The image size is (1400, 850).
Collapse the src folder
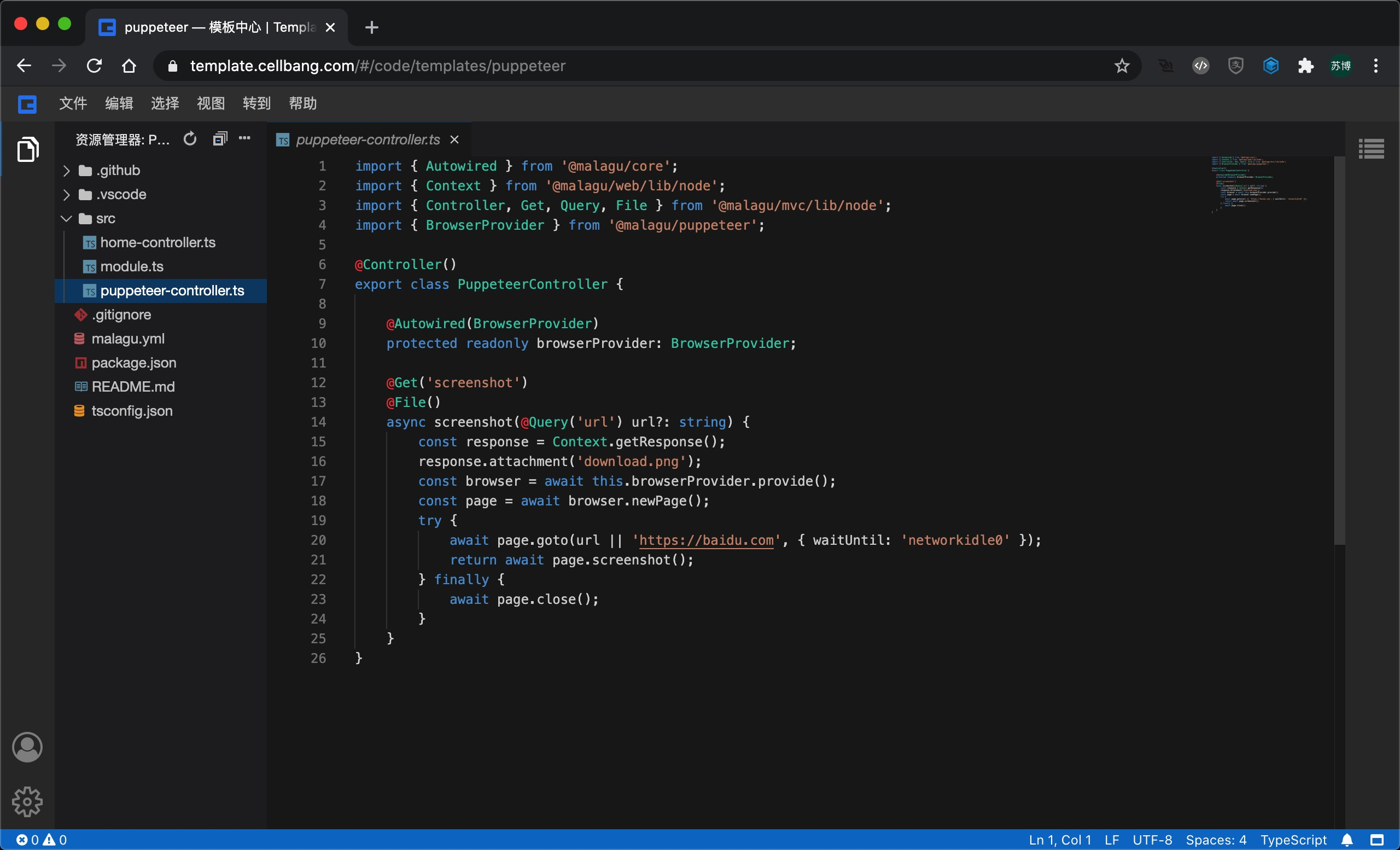[160, 218]
